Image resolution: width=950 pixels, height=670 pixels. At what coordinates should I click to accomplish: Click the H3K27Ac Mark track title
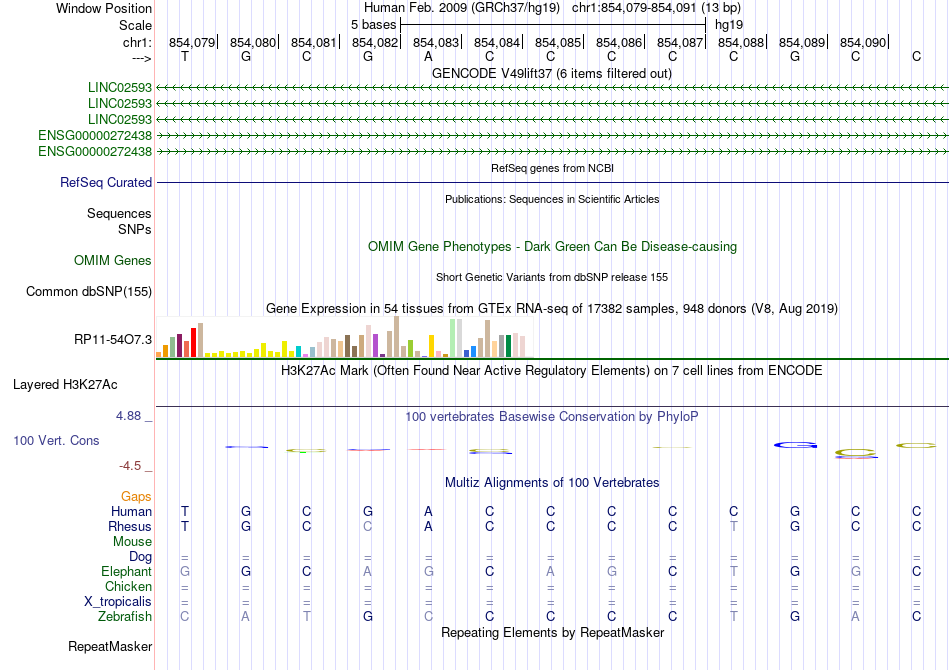[552, 370]
